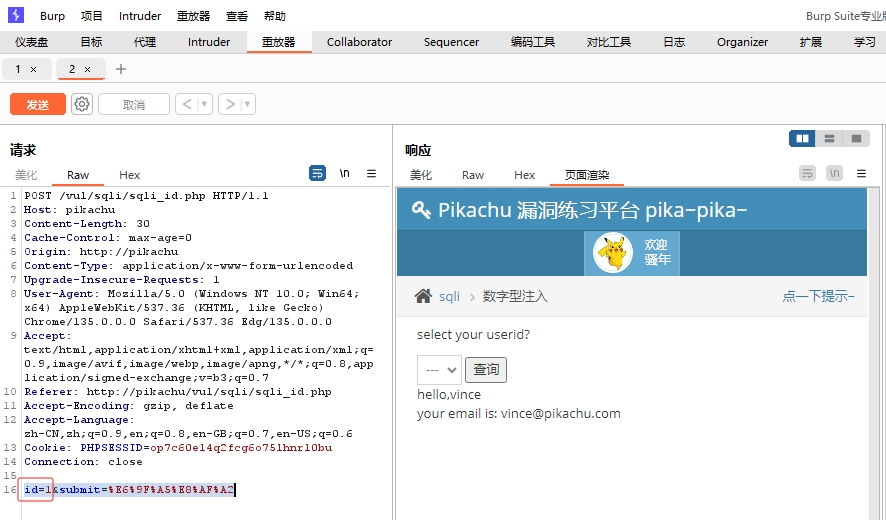Screen dimensions: 886x520
Task: Select the response Hex tab
Action: (x=524, y=175)
